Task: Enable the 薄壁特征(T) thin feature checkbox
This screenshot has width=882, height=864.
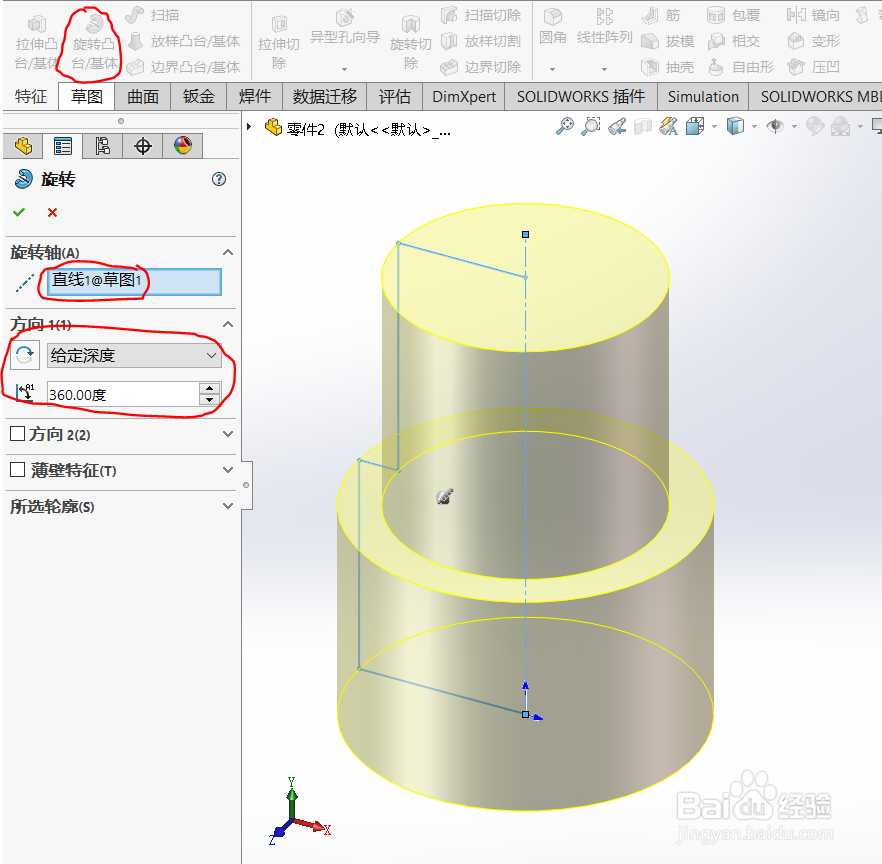Action: click(17, 469)
